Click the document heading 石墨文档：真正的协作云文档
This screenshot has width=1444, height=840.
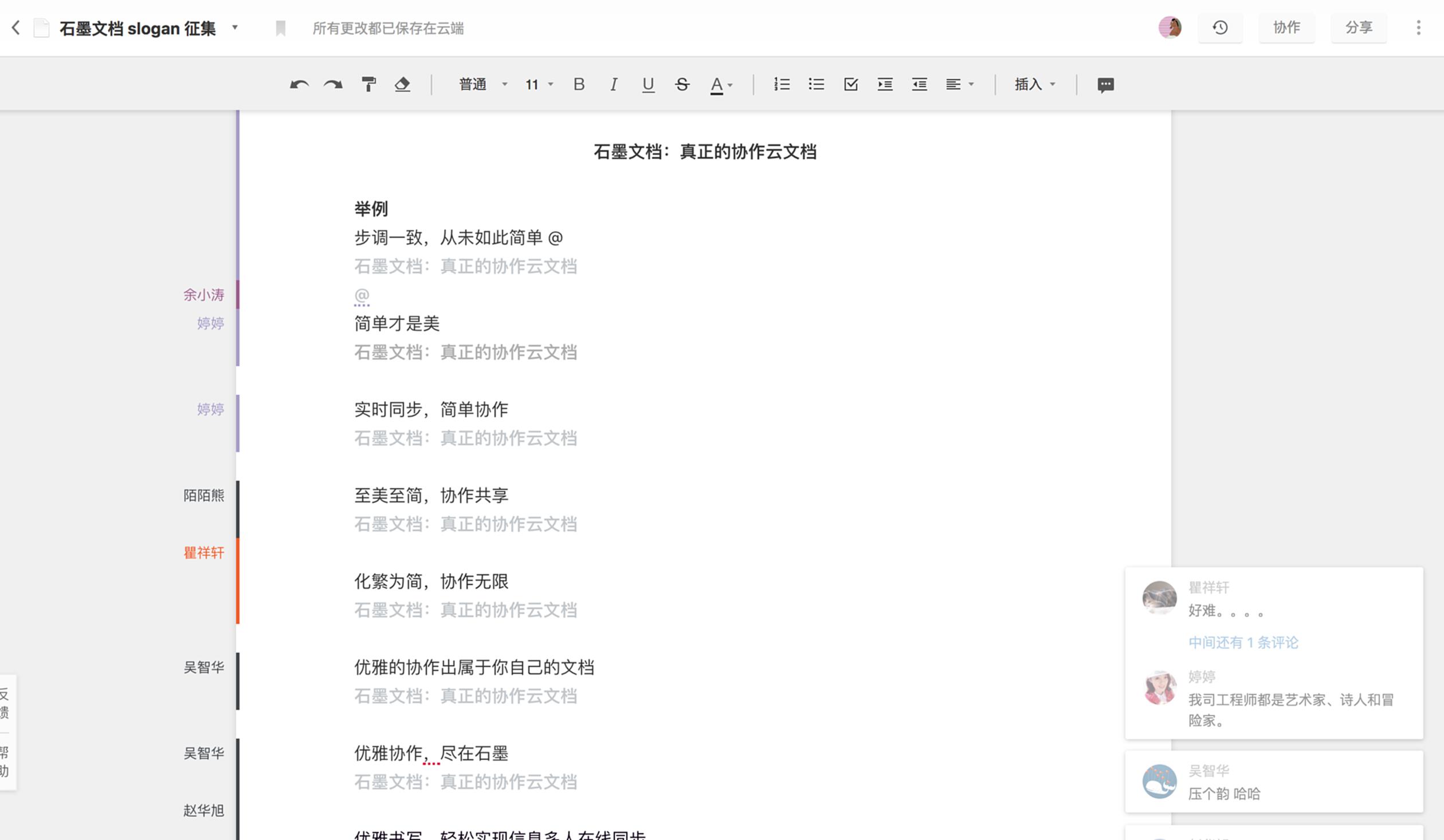(x=705, y=152)
